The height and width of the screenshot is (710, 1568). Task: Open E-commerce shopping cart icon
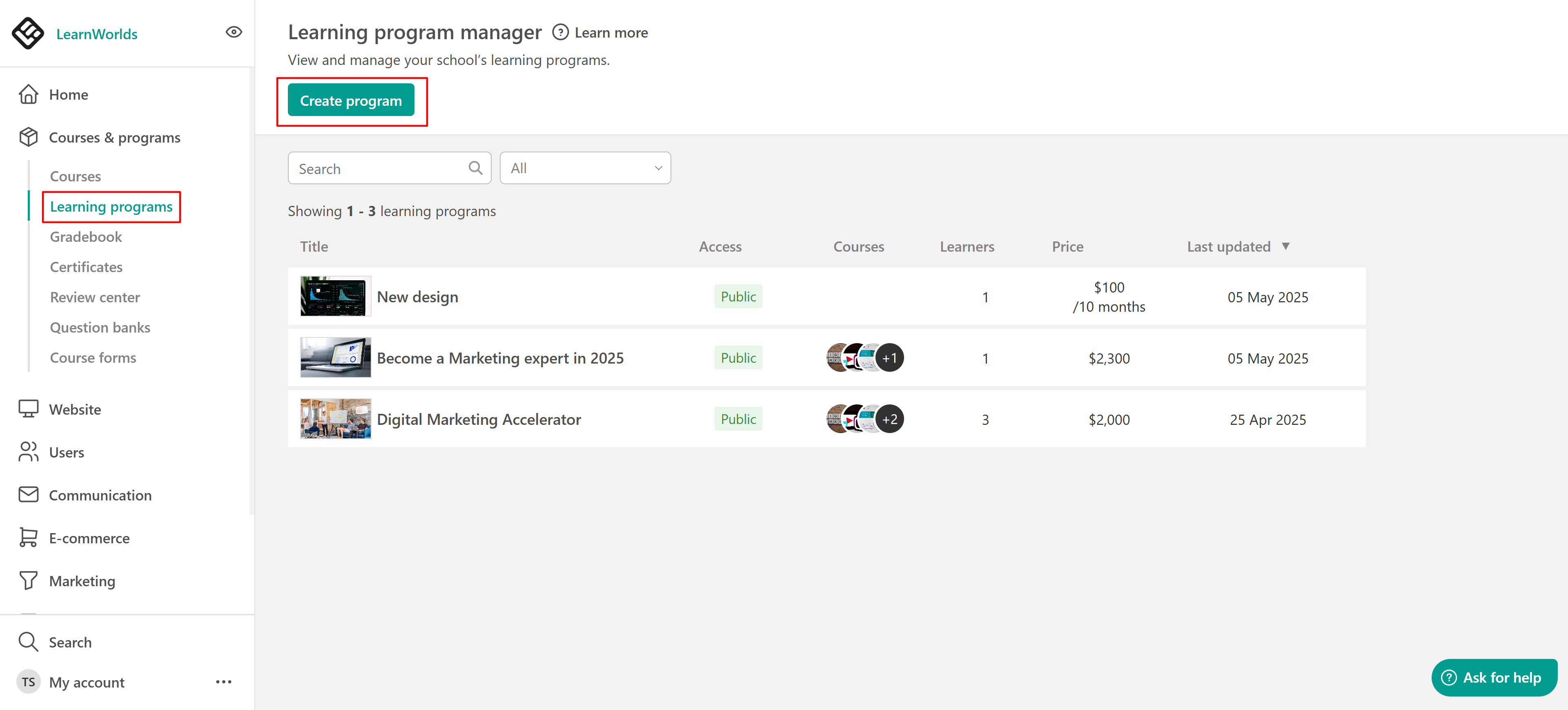[28, 538]
